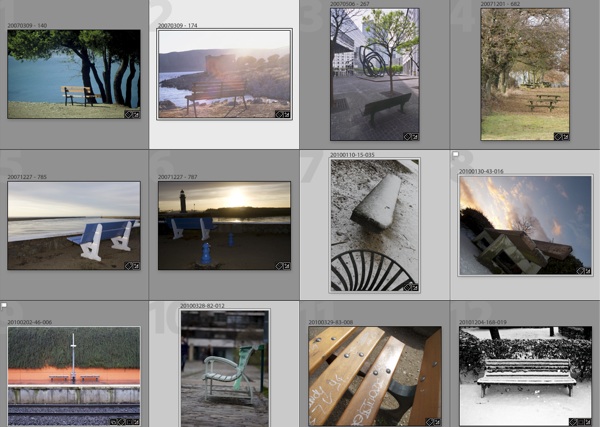Click crop badge on tree-and-bench photo 20070309-140
The image size is (600, 427).
[x=128, y=115]
